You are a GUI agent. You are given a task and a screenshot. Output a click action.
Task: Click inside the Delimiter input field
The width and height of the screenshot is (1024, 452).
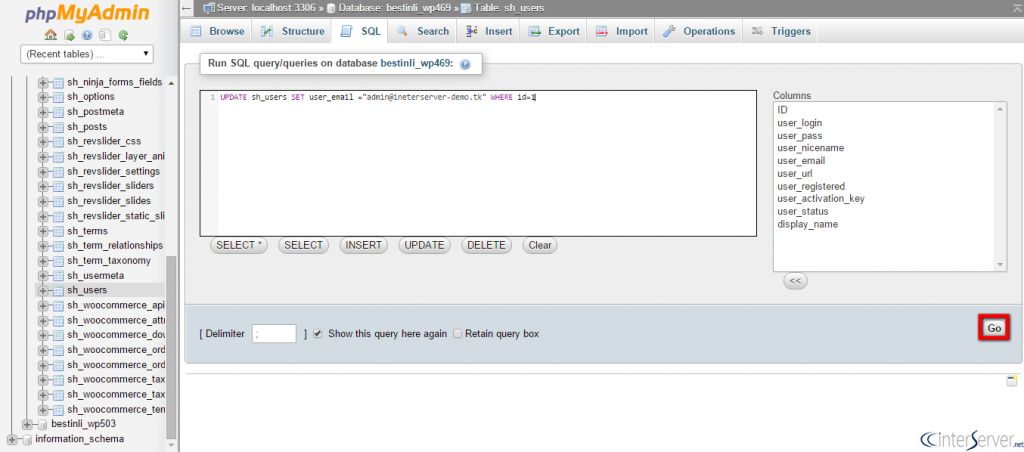pyautogui.click(x=275, y=333)
